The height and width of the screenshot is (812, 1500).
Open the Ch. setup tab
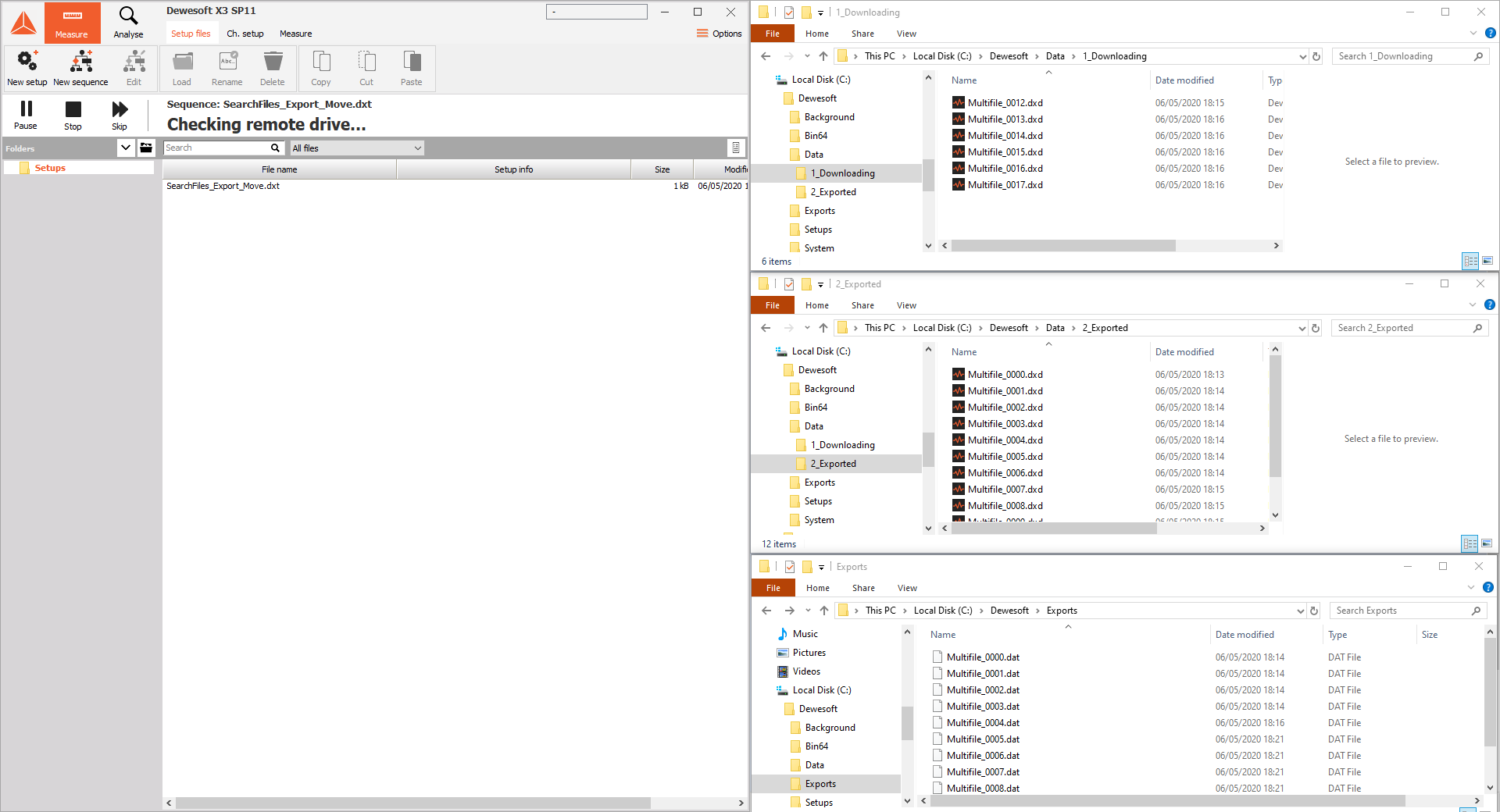click(x=245, y=34)
